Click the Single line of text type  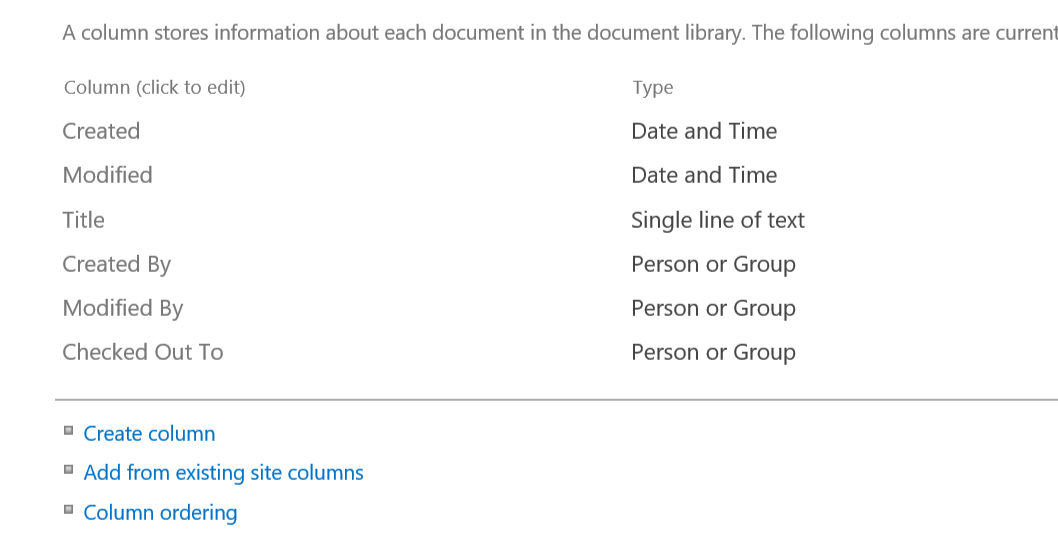[x=717, y=220]
